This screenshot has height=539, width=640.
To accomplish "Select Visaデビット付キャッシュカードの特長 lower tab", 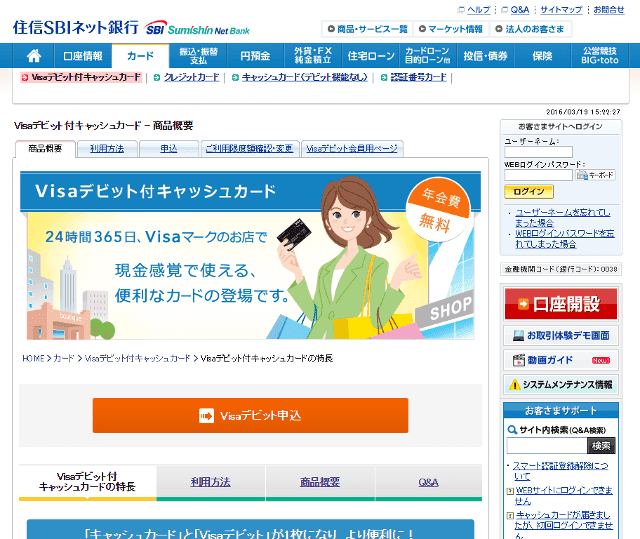I will click(87, 482).
